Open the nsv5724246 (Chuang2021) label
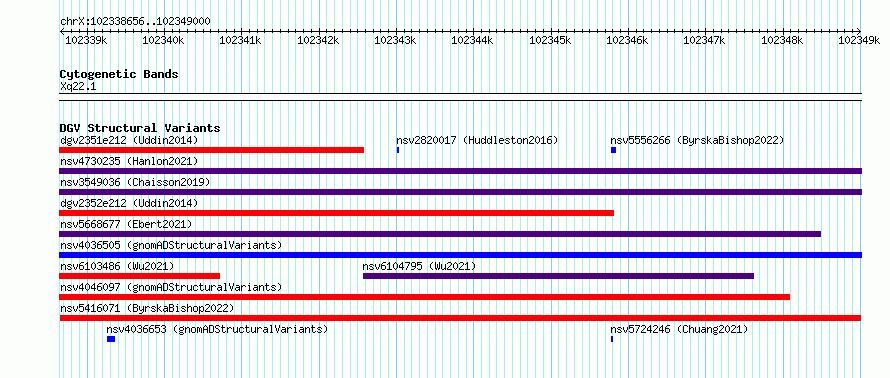890x378 pixels. 679,329
